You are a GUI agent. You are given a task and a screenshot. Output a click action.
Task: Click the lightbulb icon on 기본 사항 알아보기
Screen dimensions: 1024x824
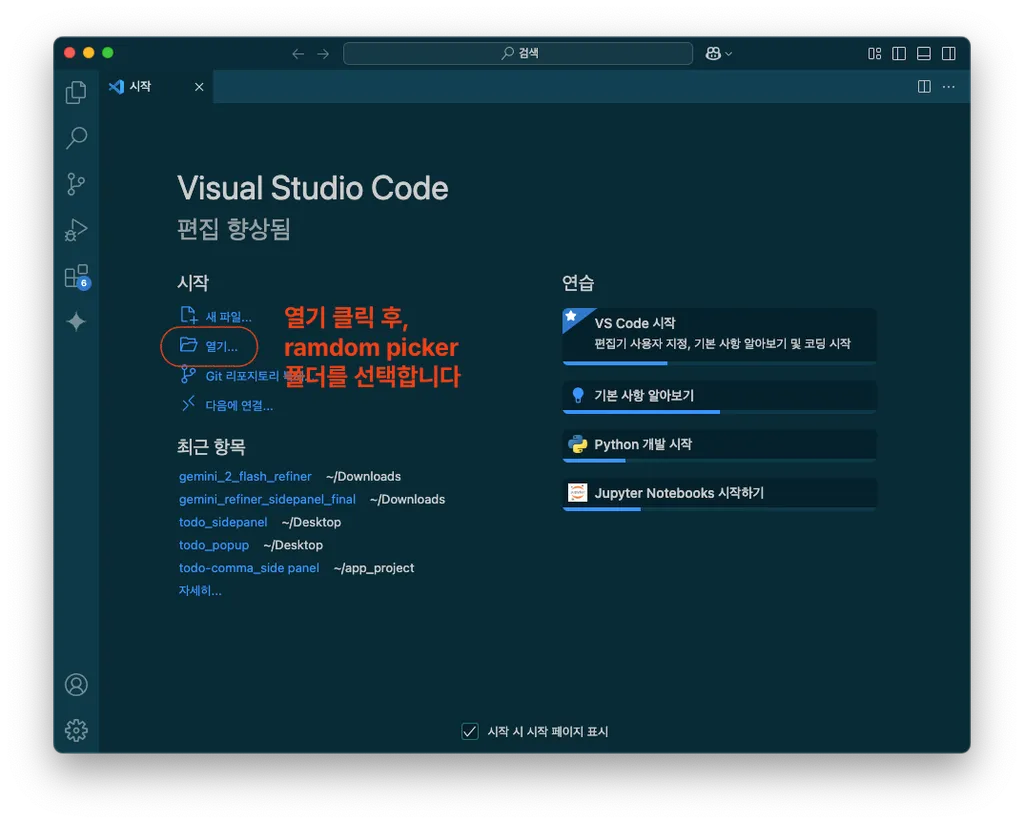[x=577, y=395]
